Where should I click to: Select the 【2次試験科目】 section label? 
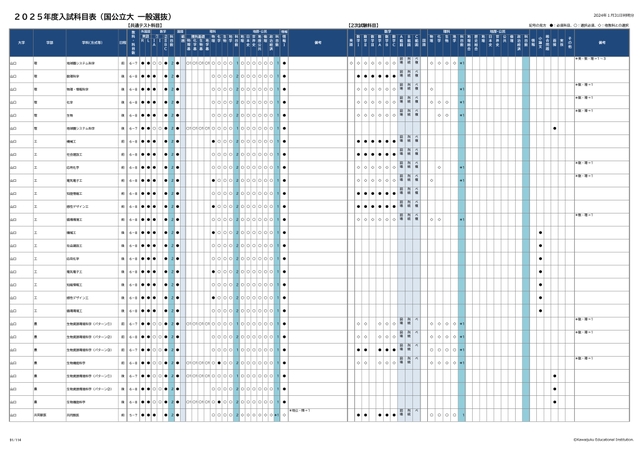pyautogui.click(x=362, y=23)
